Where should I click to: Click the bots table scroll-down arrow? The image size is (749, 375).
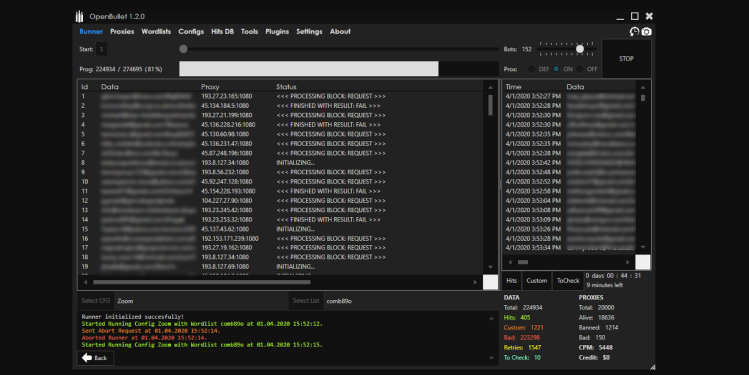(490, 267)
